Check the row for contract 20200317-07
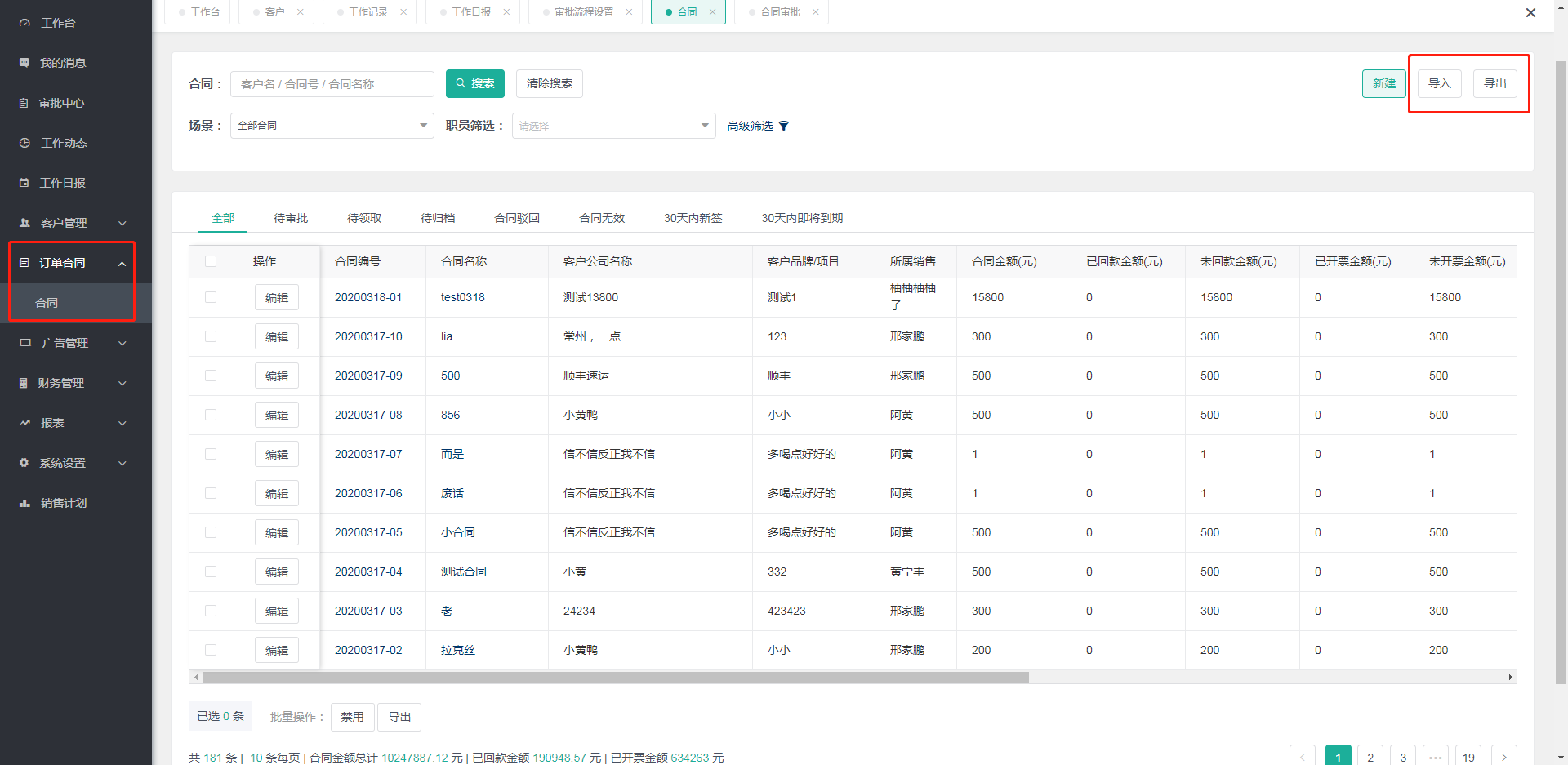Screen dimensions: 1568x765 [211, 454]
